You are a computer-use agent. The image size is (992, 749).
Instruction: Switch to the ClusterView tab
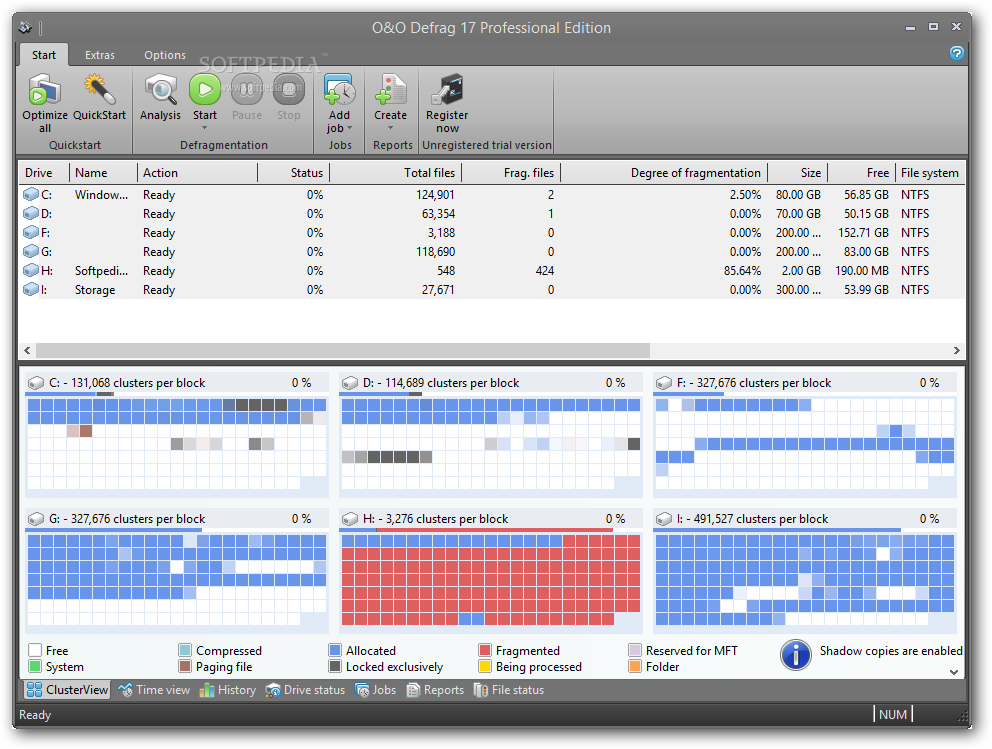[67, 690]
